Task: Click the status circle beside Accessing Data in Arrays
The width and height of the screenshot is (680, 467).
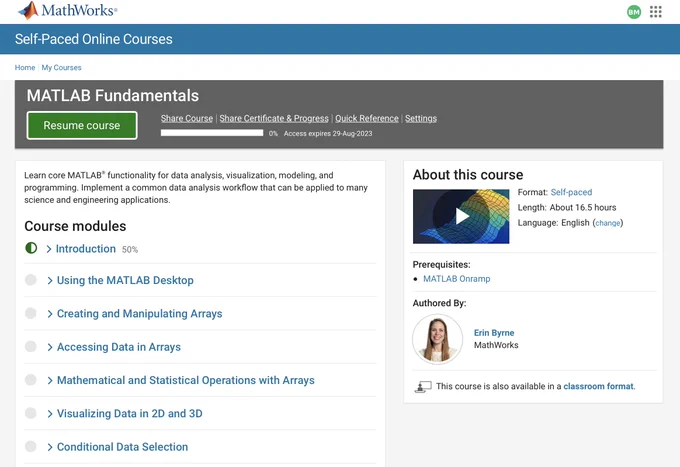Action: point(31,346)
